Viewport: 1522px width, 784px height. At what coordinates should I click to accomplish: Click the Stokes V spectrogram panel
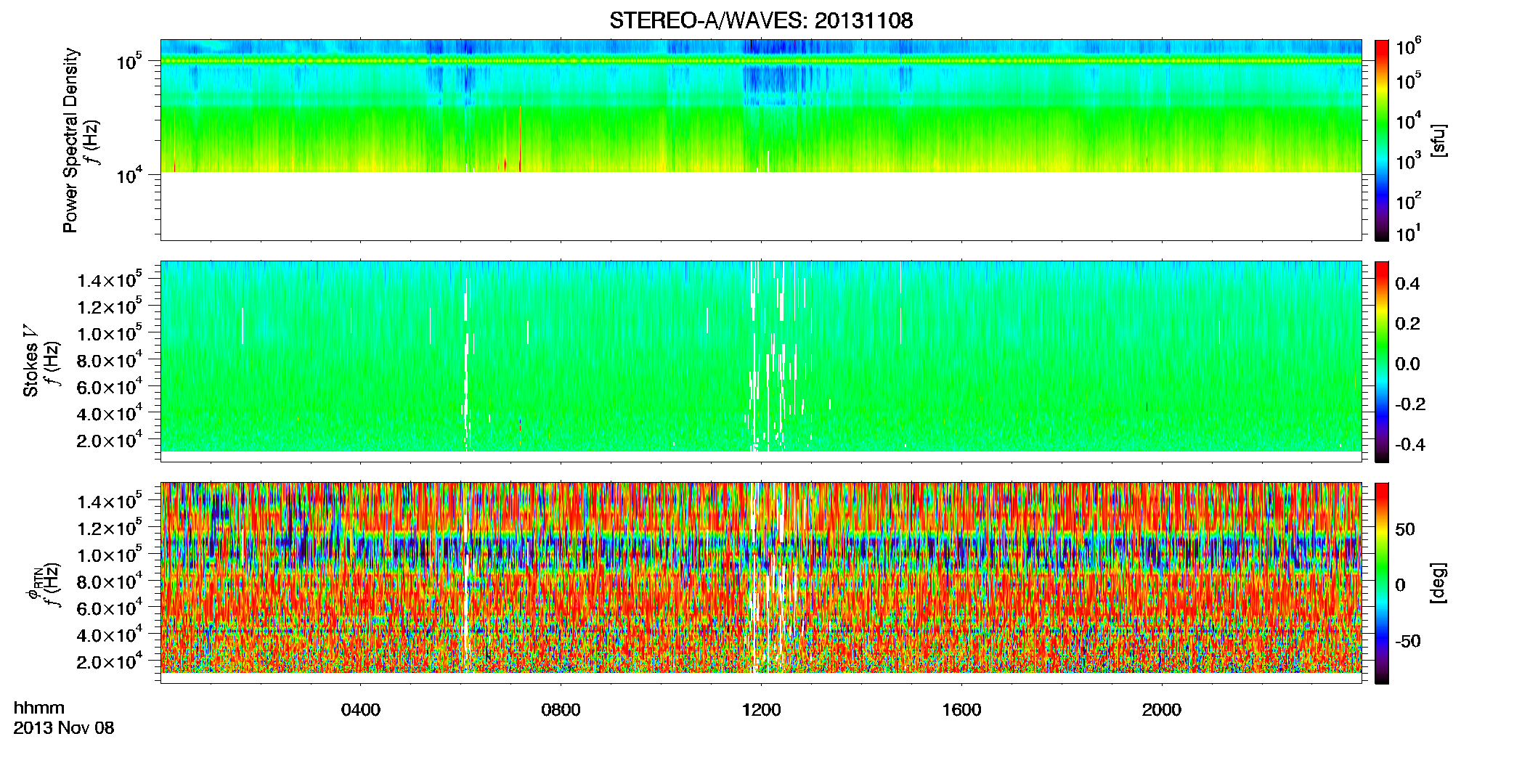(761, 361)
